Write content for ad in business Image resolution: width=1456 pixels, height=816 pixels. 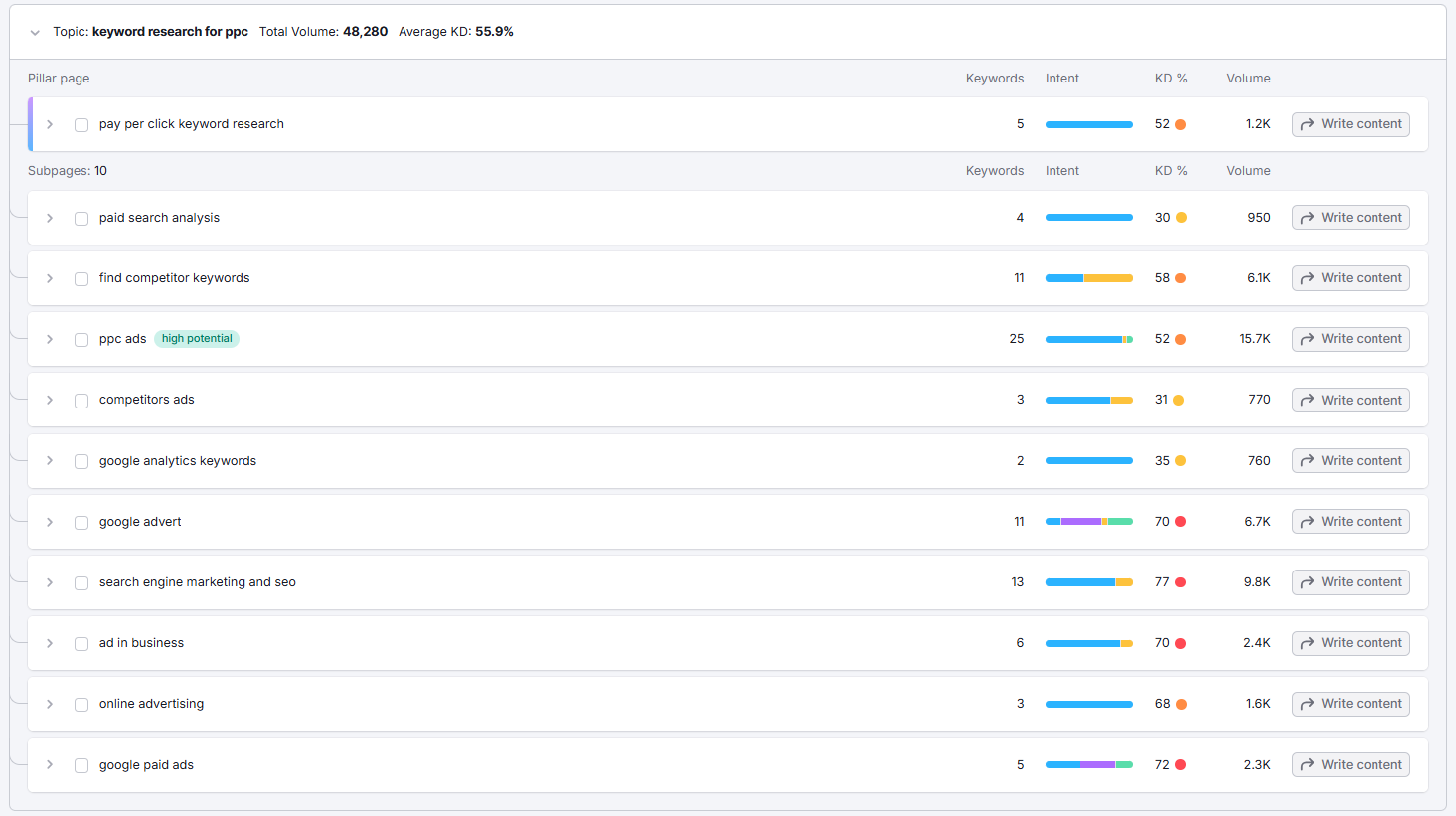1351,643
